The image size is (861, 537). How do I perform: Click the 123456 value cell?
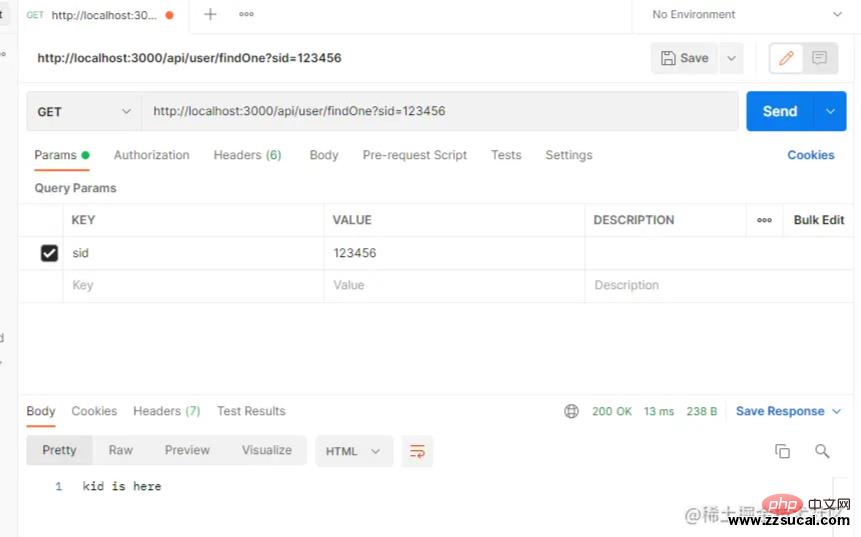coord(454,253)
